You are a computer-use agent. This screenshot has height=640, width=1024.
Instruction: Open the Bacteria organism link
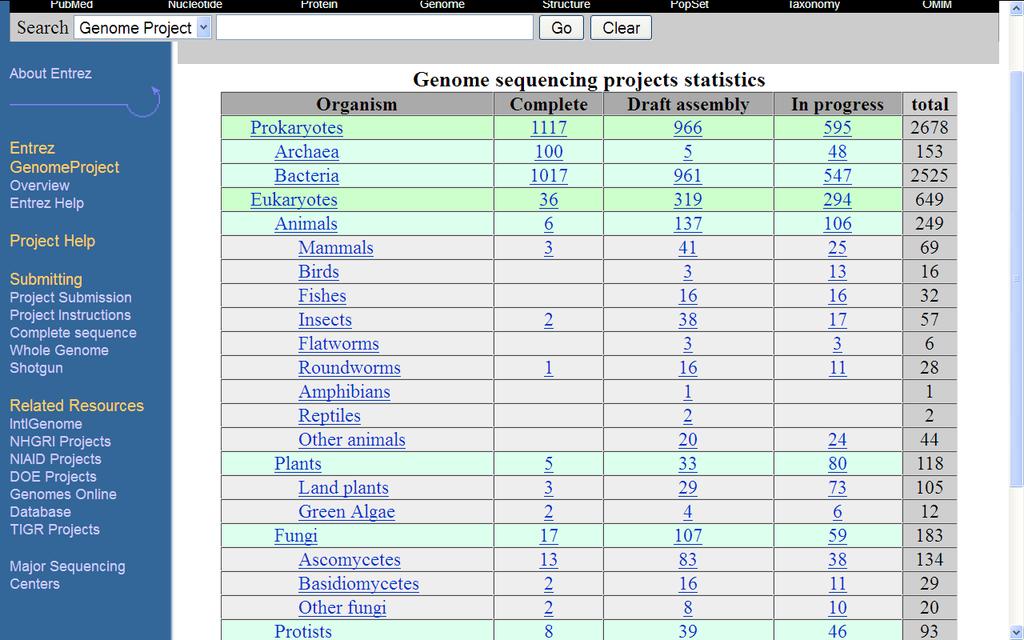coord(306,176)
